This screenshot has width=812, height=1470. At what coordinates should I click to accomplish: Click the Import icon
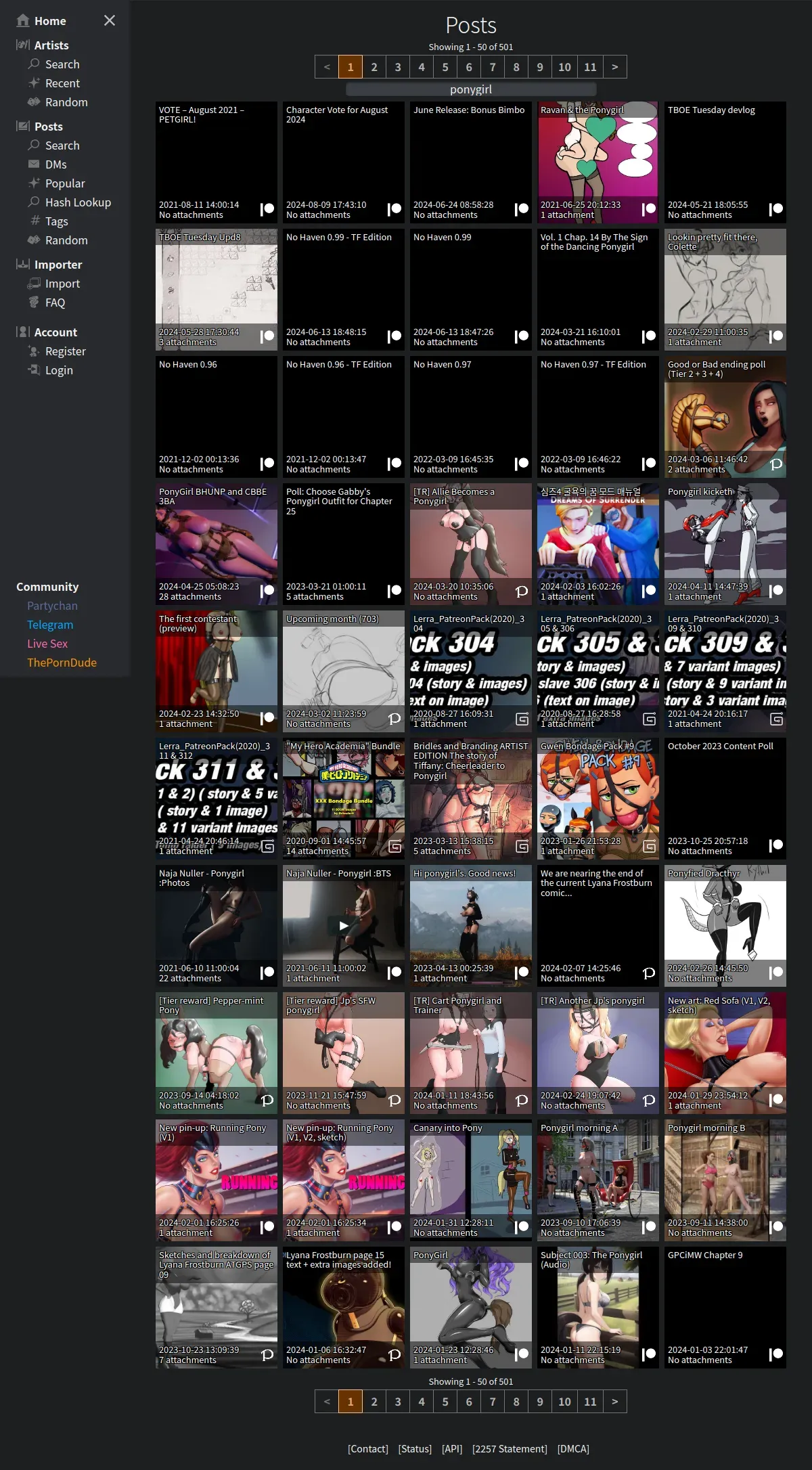point(34,284)
